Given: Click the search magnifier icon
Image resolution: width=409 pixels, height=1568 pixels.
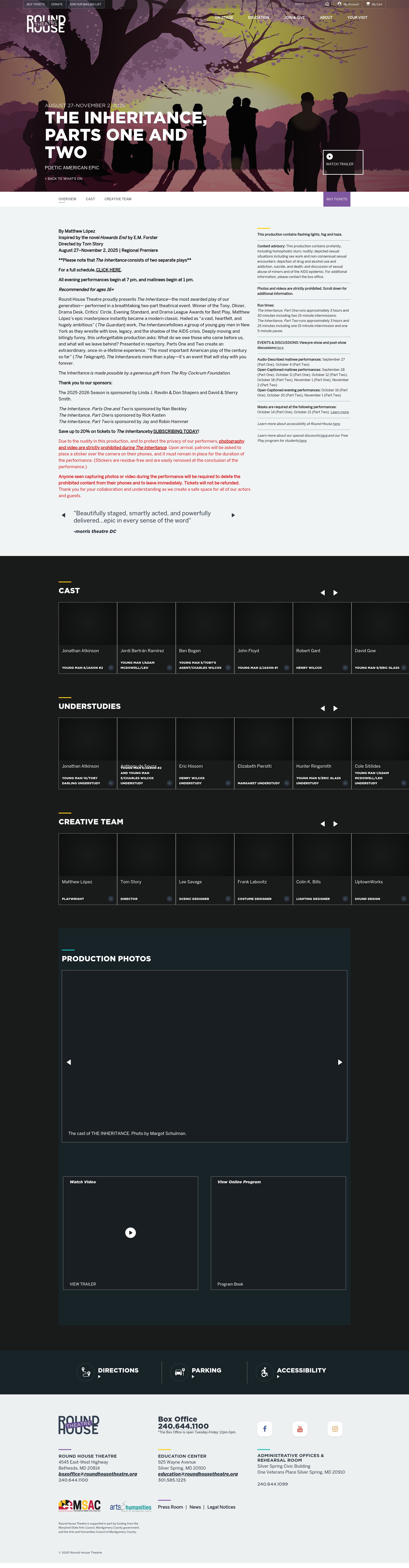Looking at the screenshot, I should point(327,4).
